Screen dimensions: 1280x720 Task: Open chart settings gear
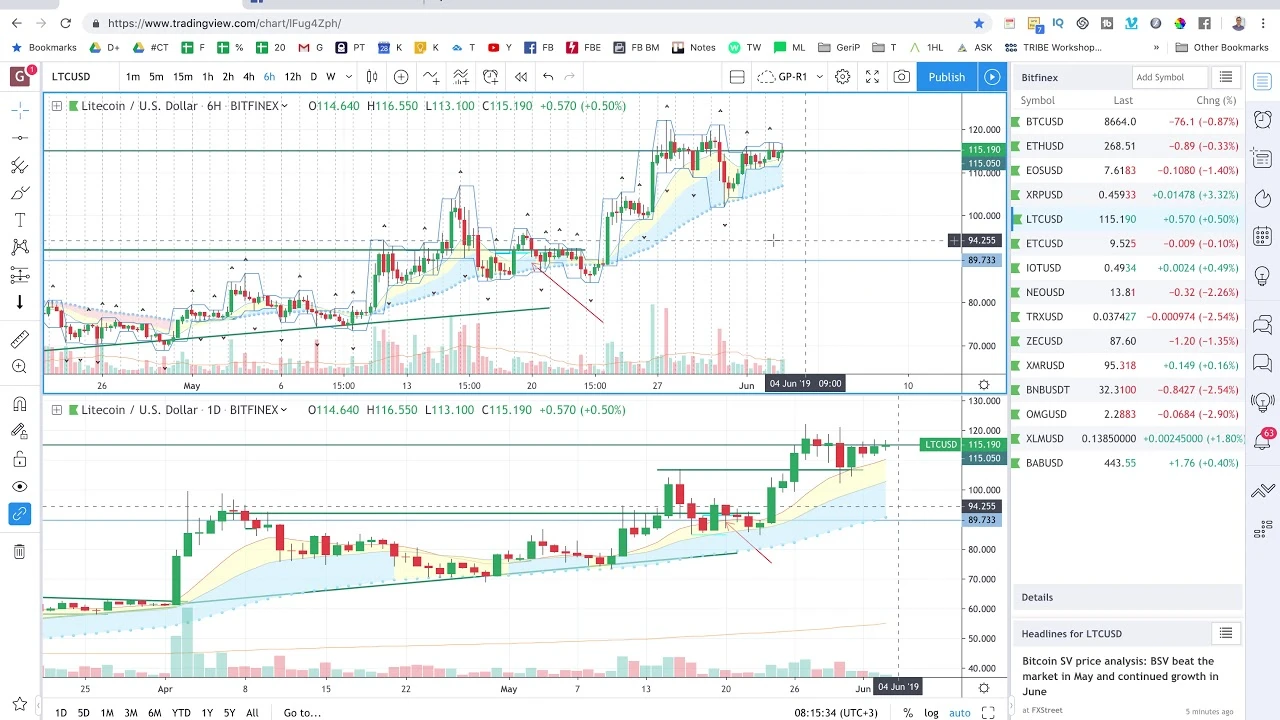843,77
